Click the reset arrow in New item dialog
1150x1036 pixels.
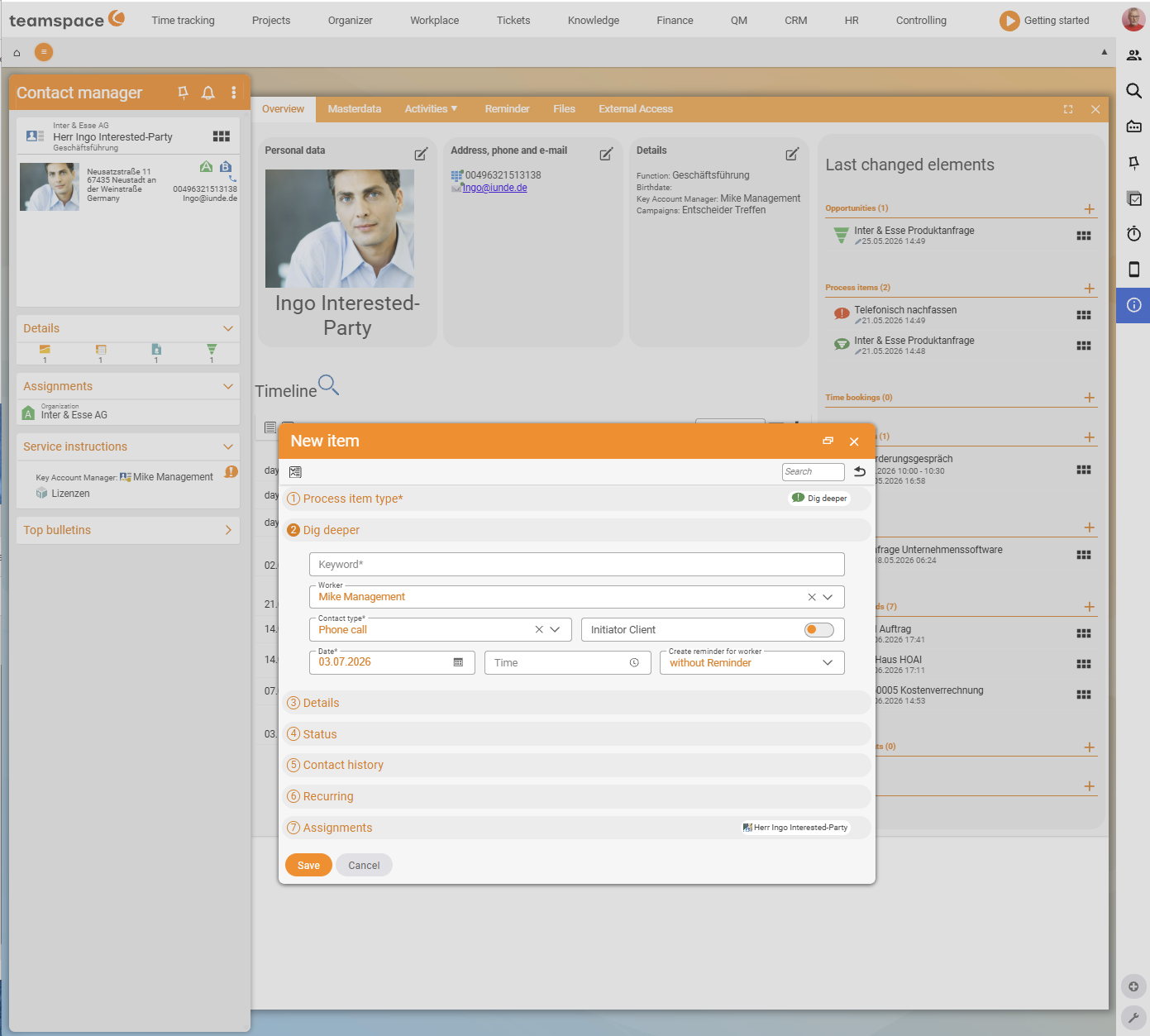[x=860, y=471]
